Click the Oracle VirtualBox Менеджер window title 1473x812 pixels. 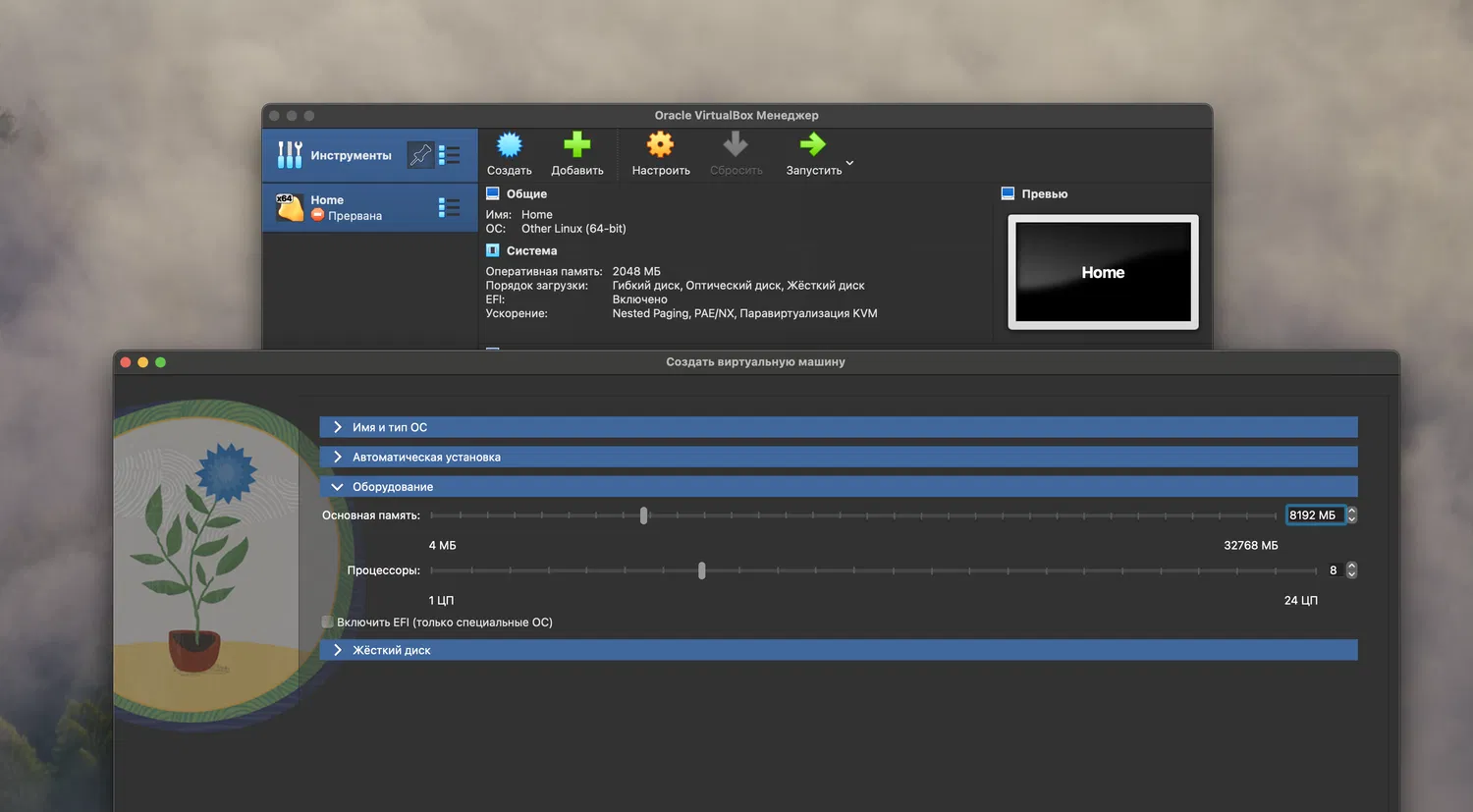coord(736,115)
